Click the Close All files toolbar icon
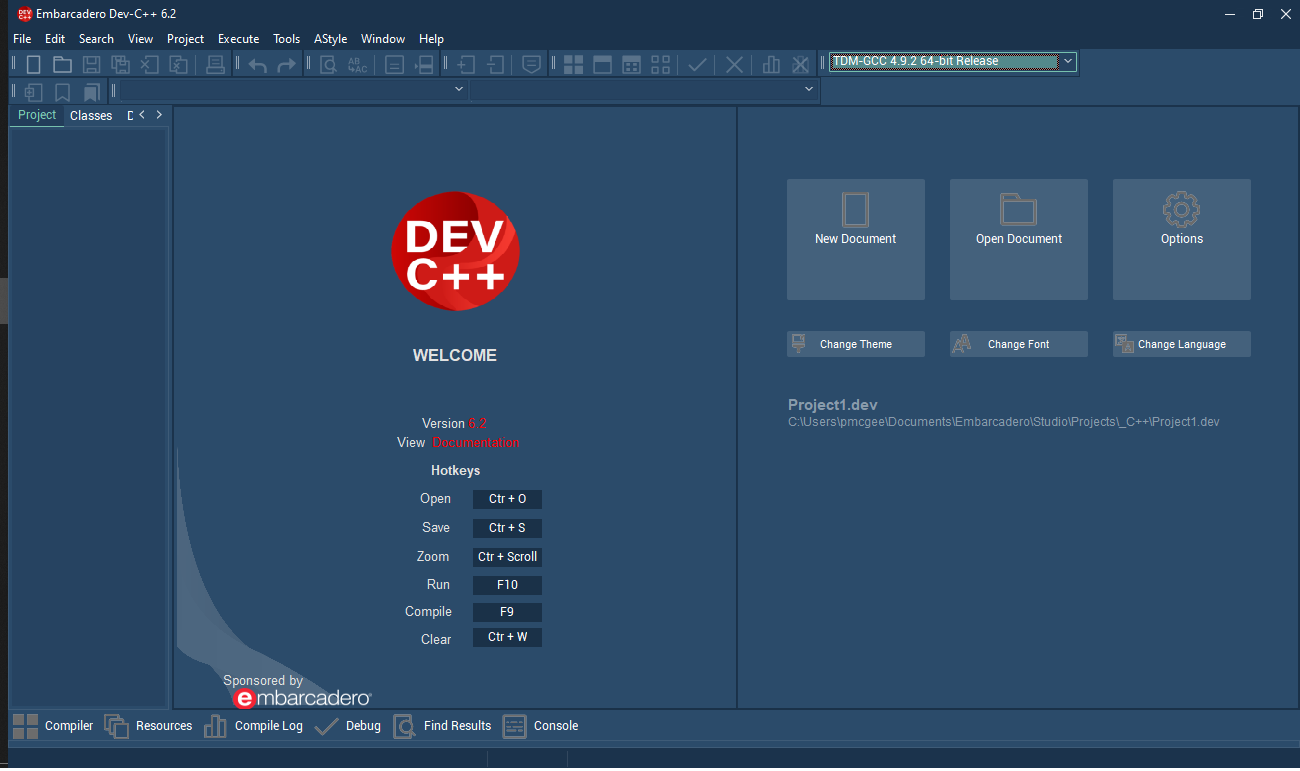The width and height of the screenshot is (1300, 771). coord(178,65)
